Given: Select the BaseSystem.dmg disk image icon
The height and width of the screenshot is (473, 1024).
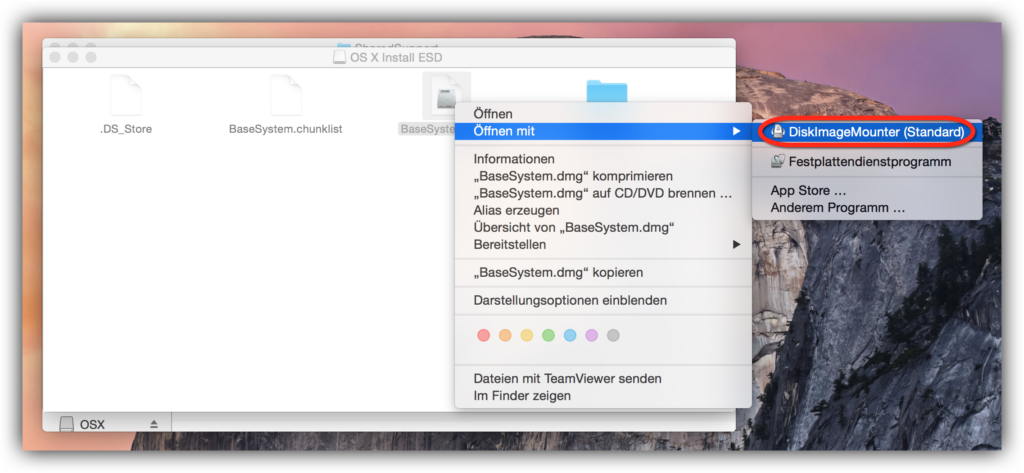Looking at the screenshot, I should point(447,97).
